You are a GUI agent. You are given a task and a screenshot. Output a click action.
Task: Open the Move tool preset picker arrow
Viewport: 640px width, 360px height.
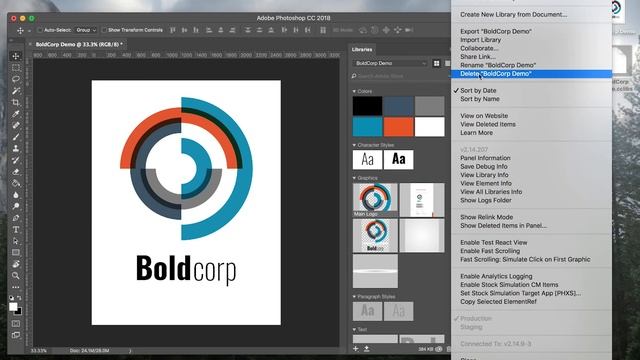click(x=29, y=31)
